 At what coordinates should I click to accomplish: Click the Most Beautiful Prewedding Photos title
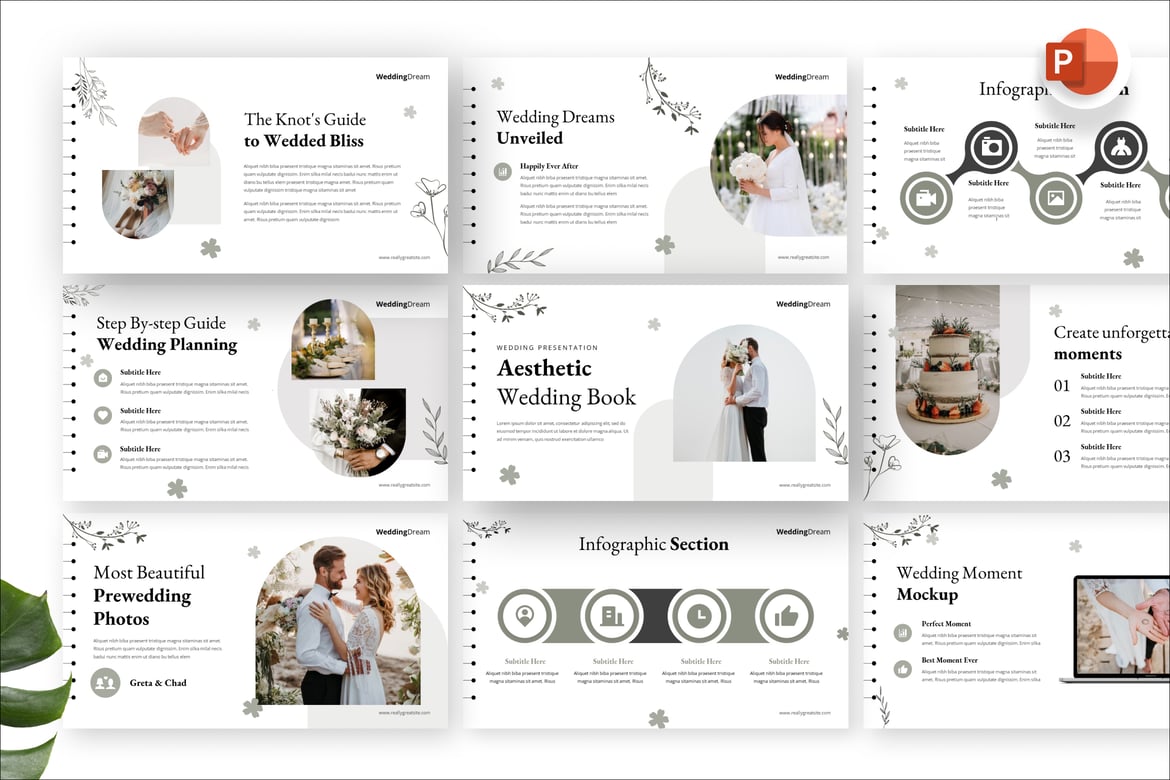pos(148,596)
